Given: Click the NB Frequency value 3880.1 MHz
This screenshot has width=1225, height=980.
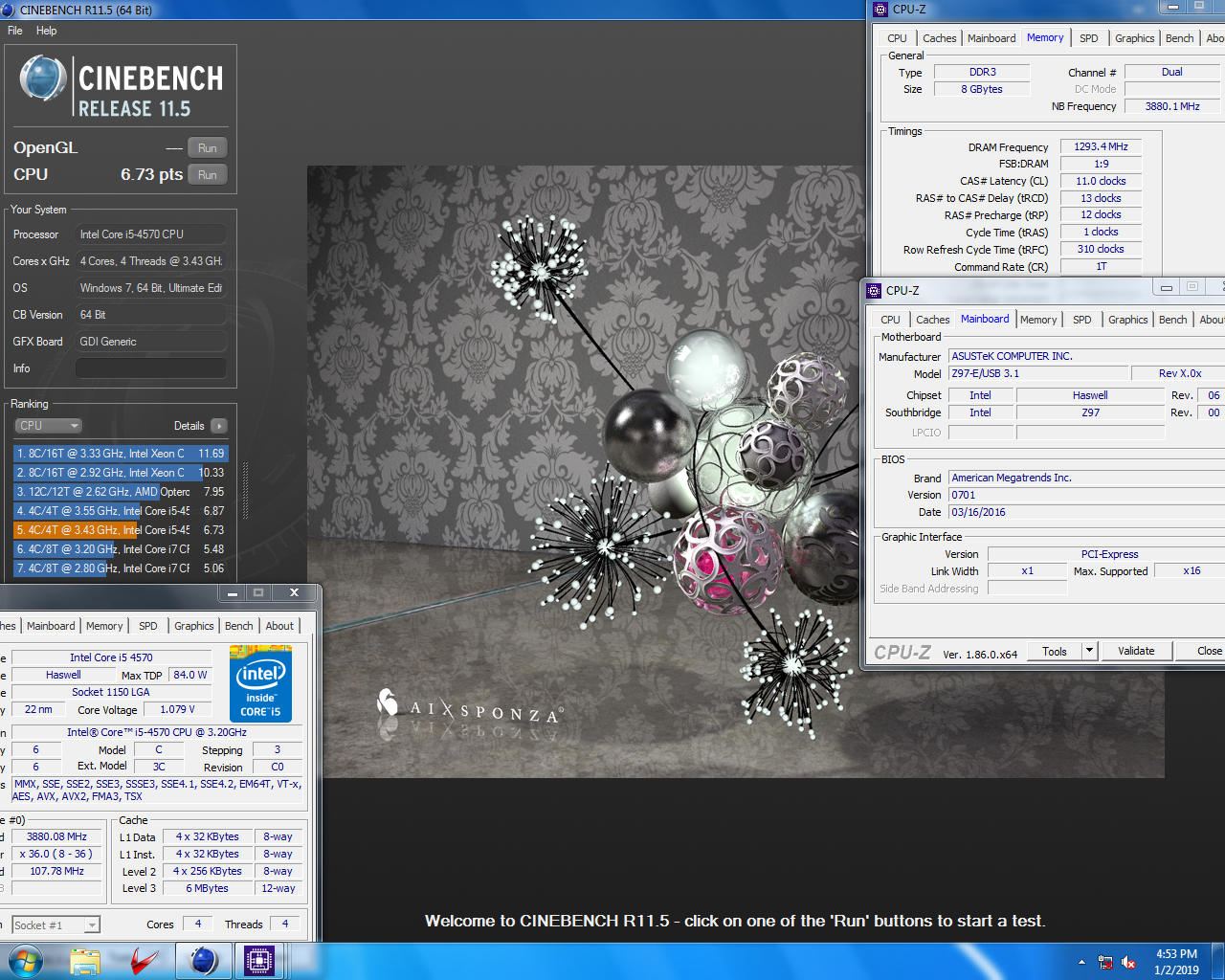Looking at the screenshot, I should [1172, 106].
